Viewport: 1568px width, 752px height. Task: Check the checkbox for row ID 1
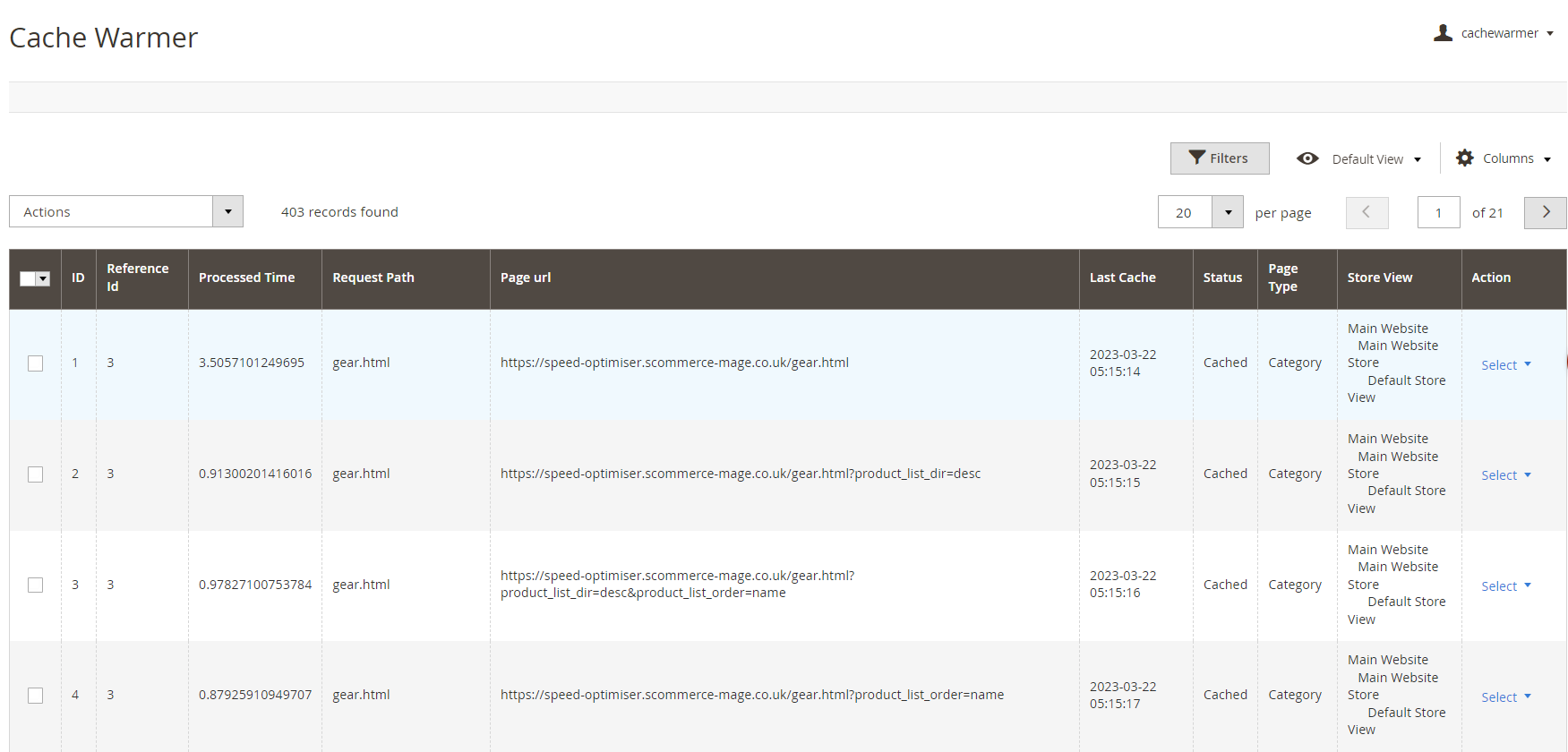(x=36, y=363)
